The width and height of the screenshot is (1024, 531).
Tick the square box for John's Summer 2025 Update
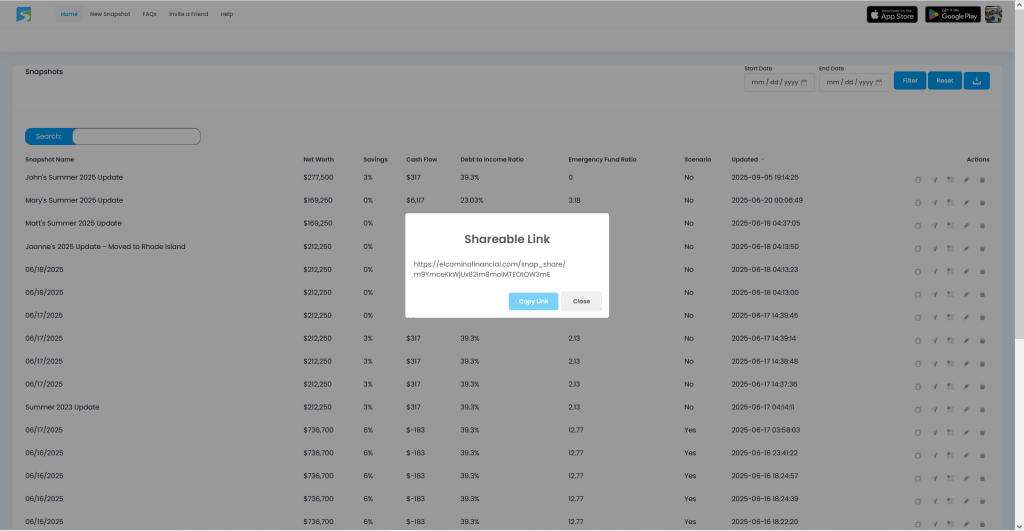[x=918, y=180]
